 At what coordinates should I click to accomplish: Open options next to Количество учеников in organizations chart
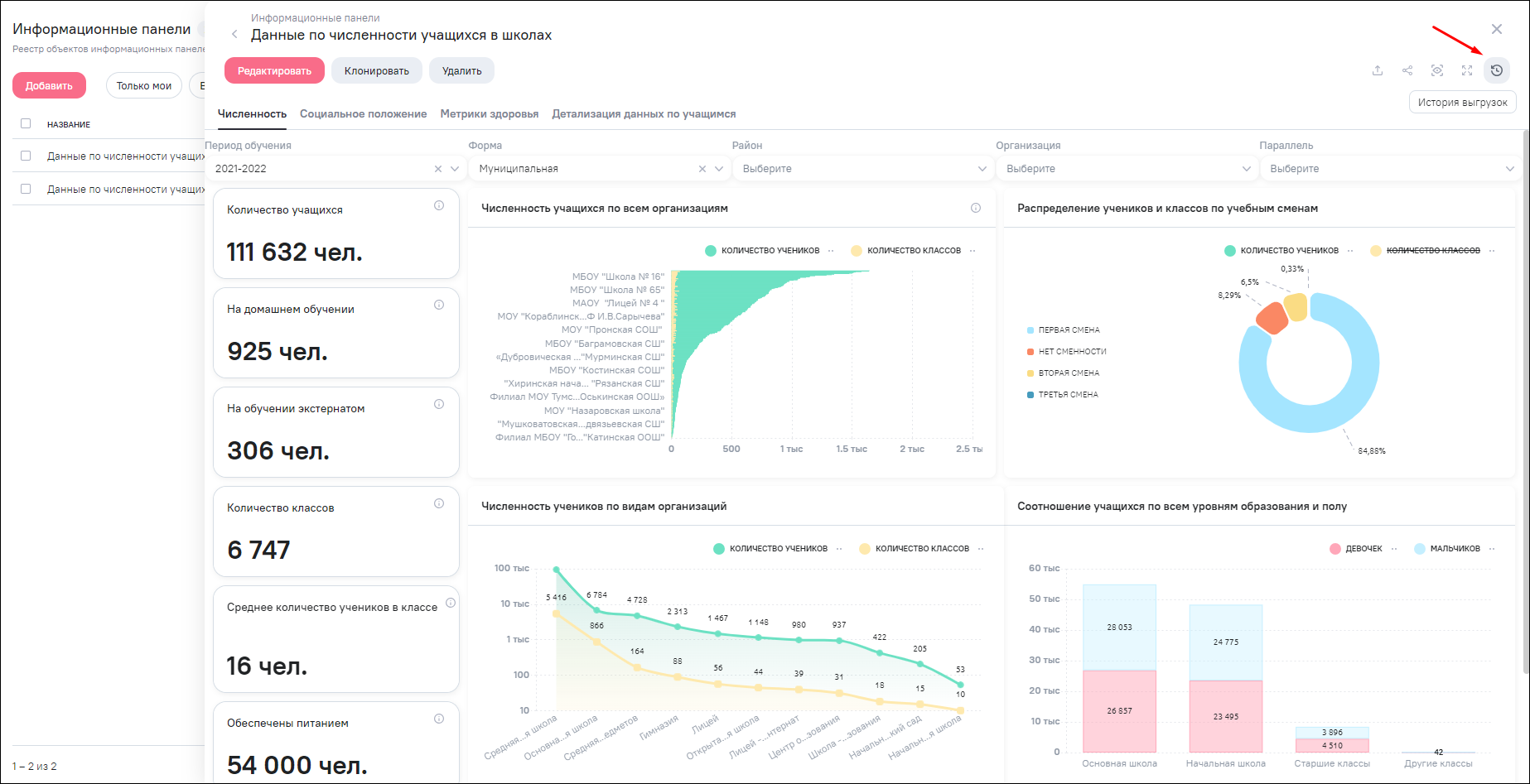[x=831, y=251]
